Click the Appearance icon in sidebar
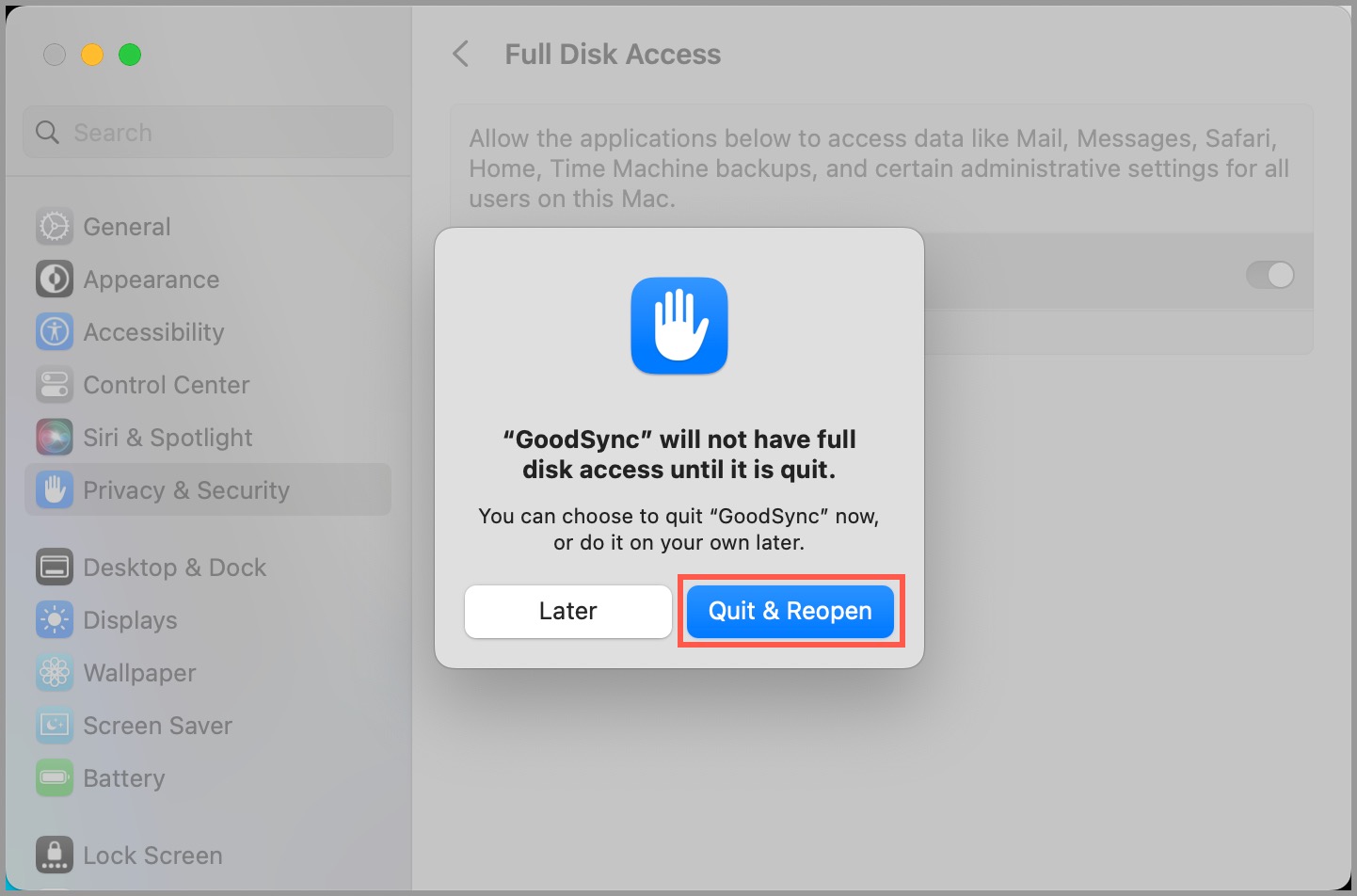1357x896 pixels. pos(55,280)
